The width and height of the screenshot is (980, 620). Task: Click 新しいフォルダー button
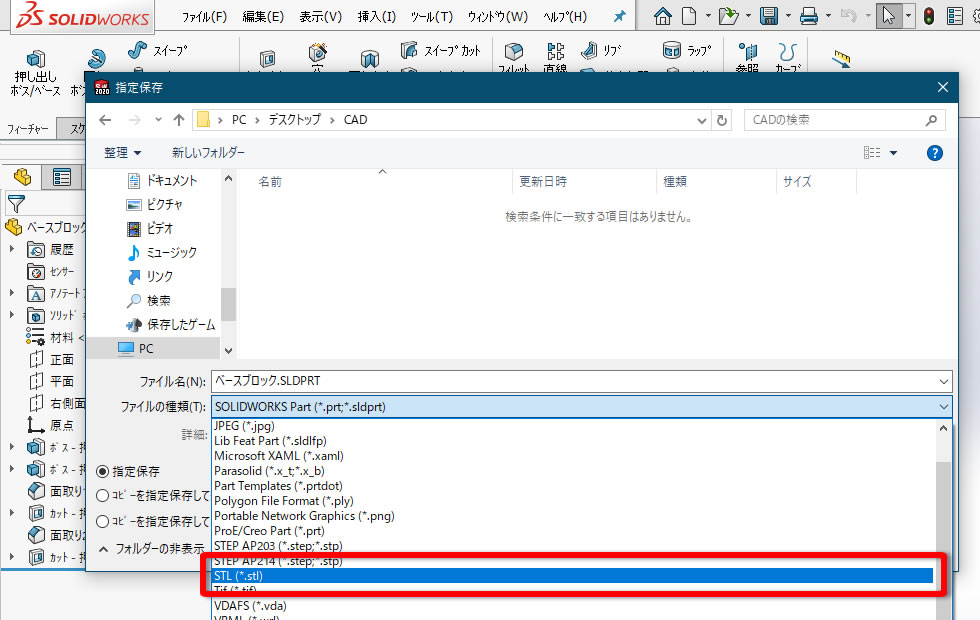coord(208,152)
